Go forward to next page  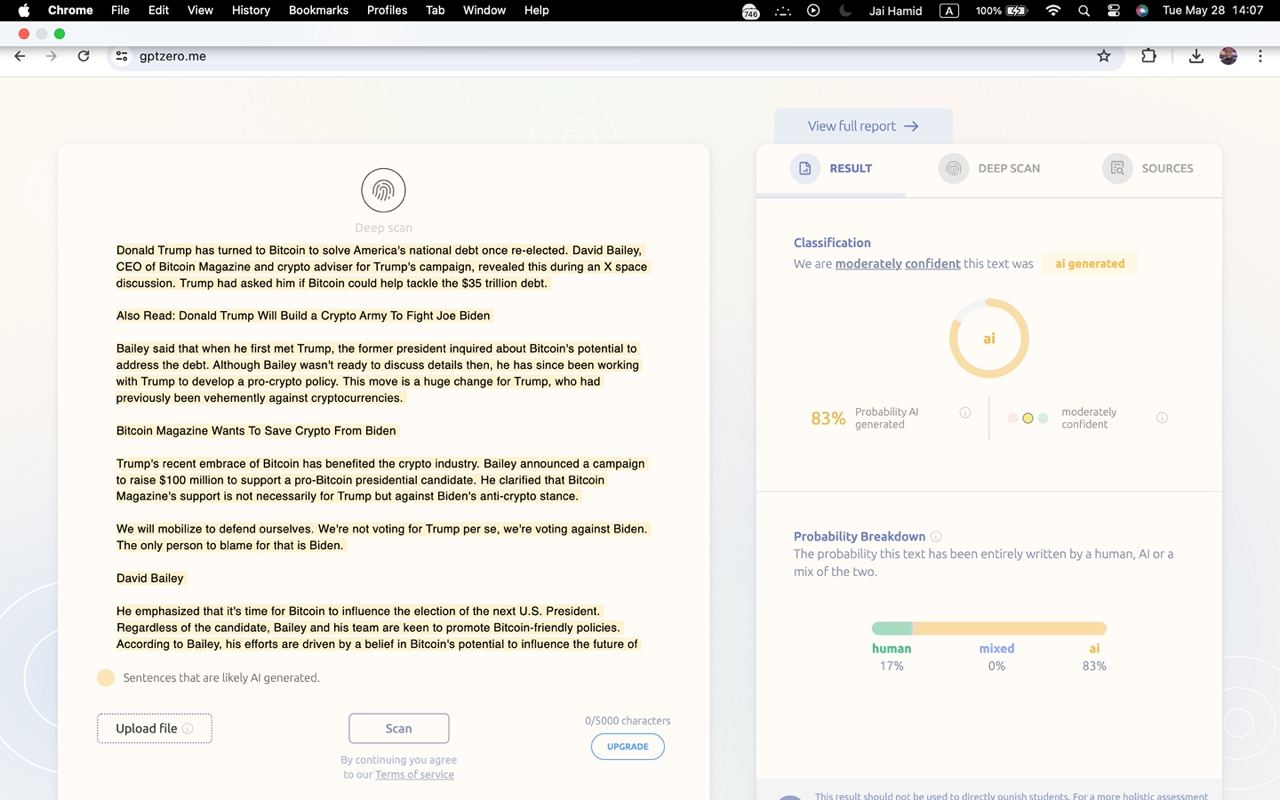[52, 56]
